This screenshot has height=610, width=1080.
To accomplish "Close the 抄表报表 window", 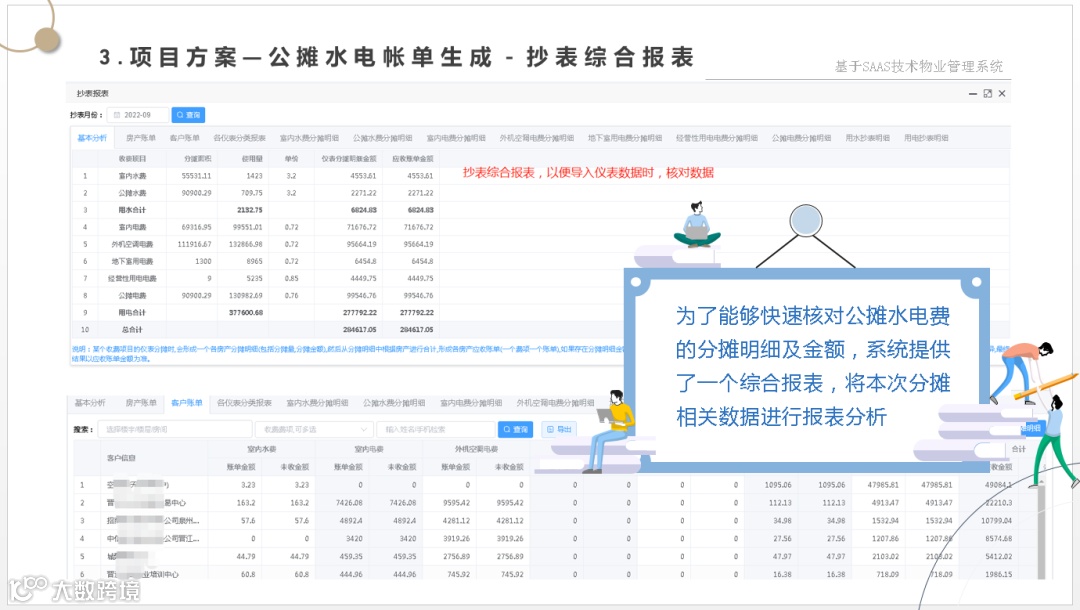I will pos(1002,94).
